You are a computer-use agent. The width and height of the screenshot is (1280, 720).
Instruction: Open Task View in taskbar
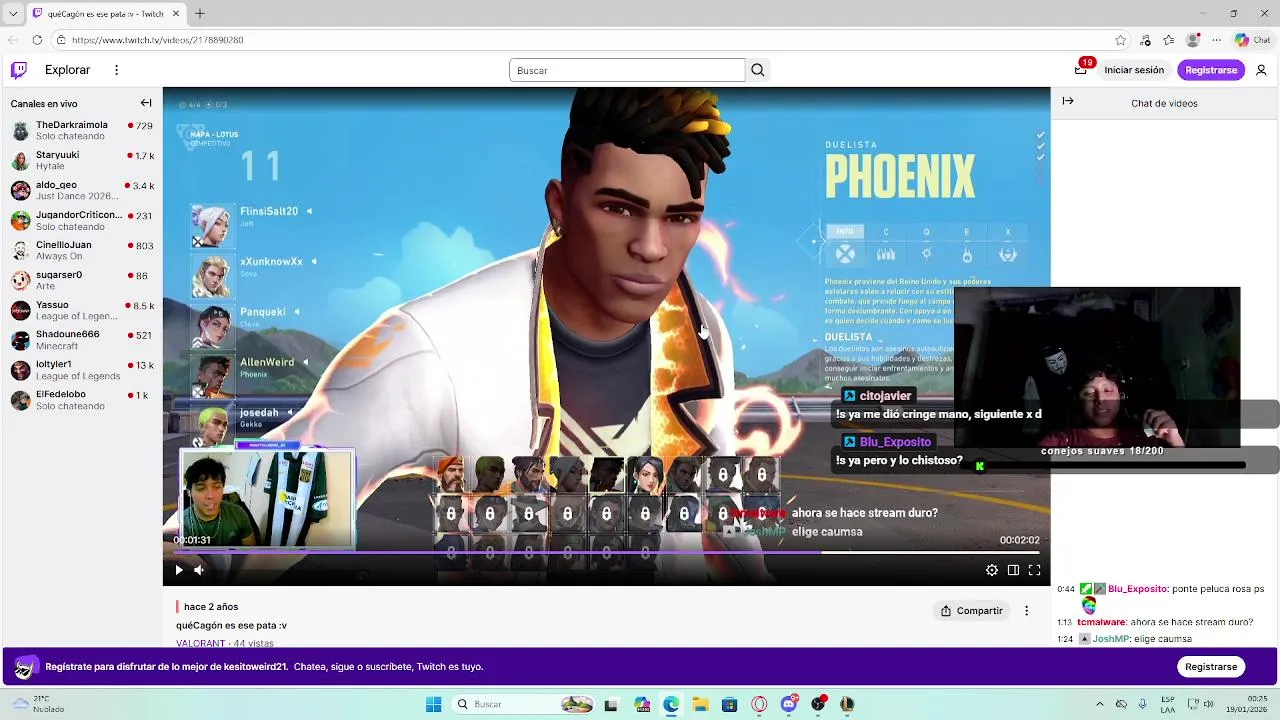611,704
